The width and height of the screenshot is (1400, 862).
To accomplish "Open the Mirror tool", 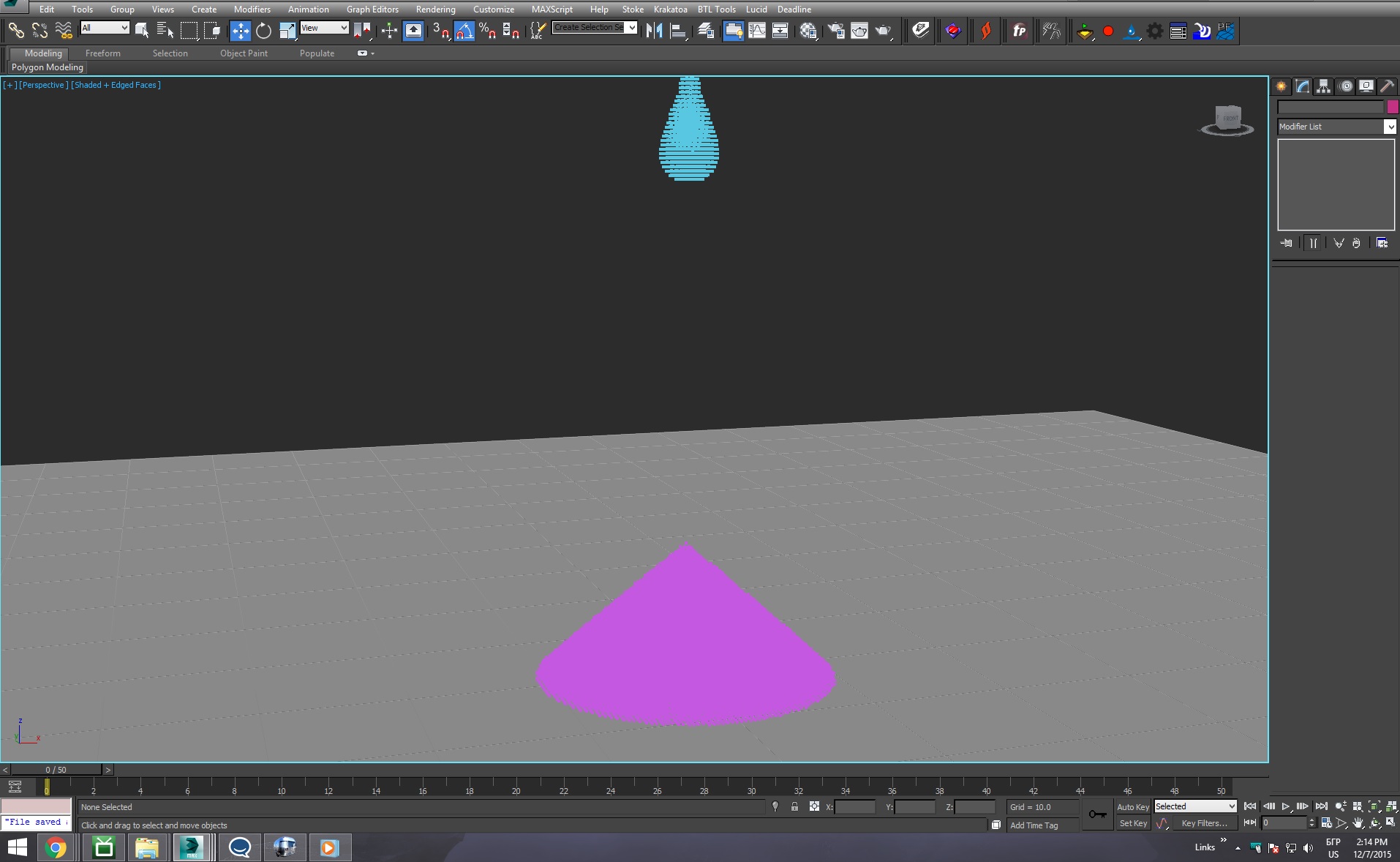I will tap(654, 31).
